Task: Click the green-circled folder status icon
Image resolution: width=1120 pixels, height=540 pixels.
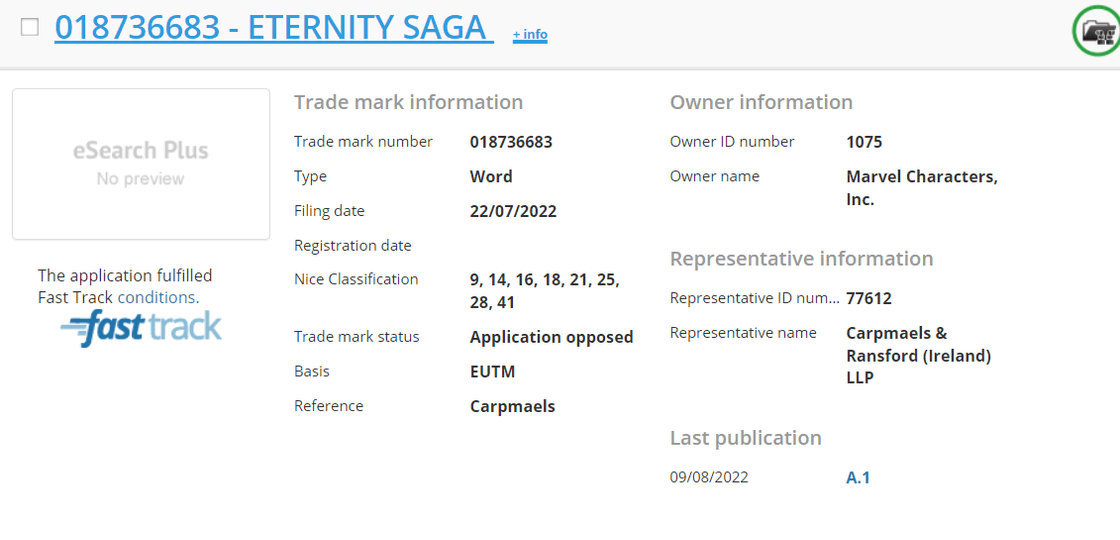Action: click(x=1097, y=31)
